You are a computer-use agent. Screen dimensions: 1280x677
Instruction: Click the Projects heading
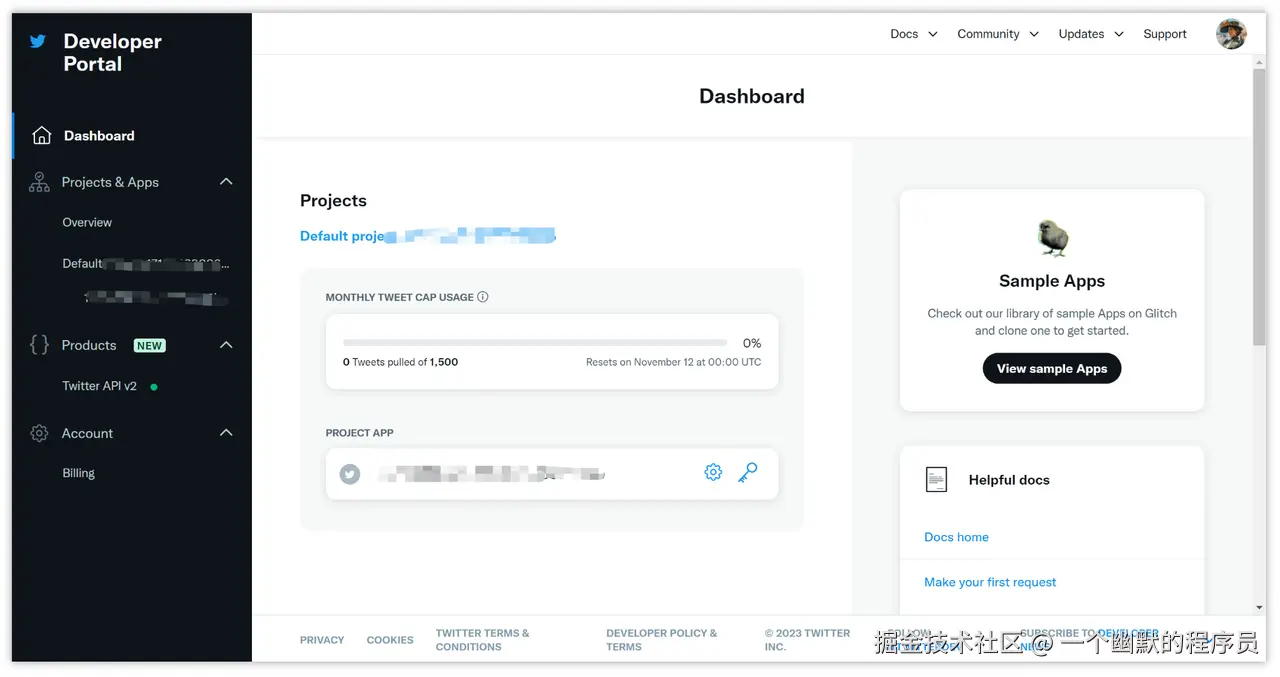333,200
